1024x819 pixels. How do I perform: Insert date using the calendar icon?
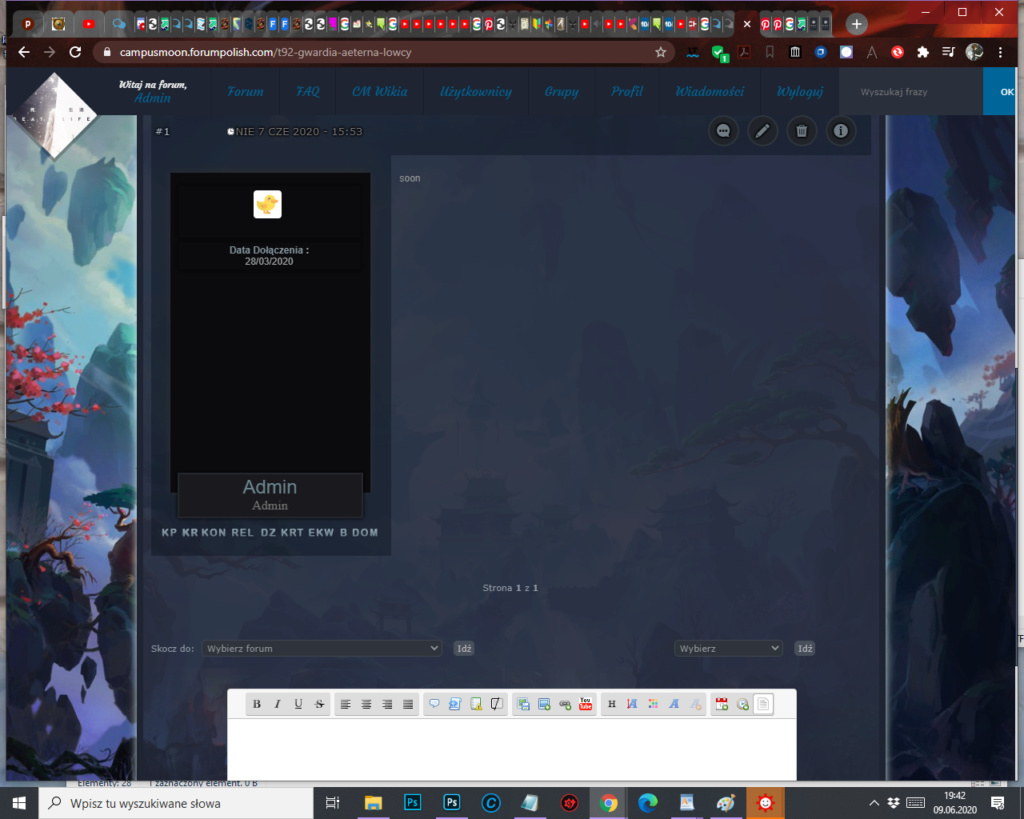722,704
